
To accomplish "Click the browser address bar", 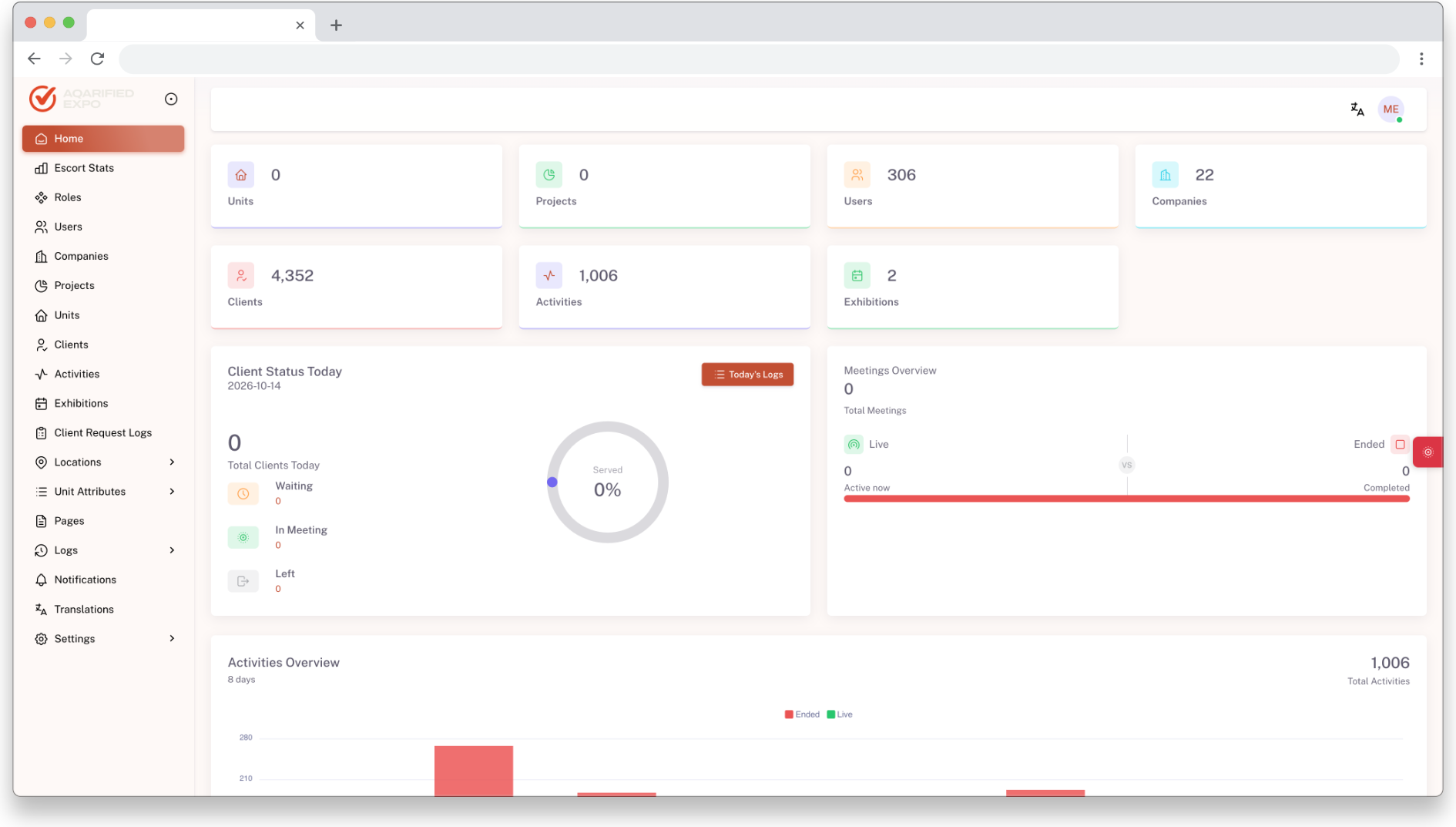I will (759, 59).
